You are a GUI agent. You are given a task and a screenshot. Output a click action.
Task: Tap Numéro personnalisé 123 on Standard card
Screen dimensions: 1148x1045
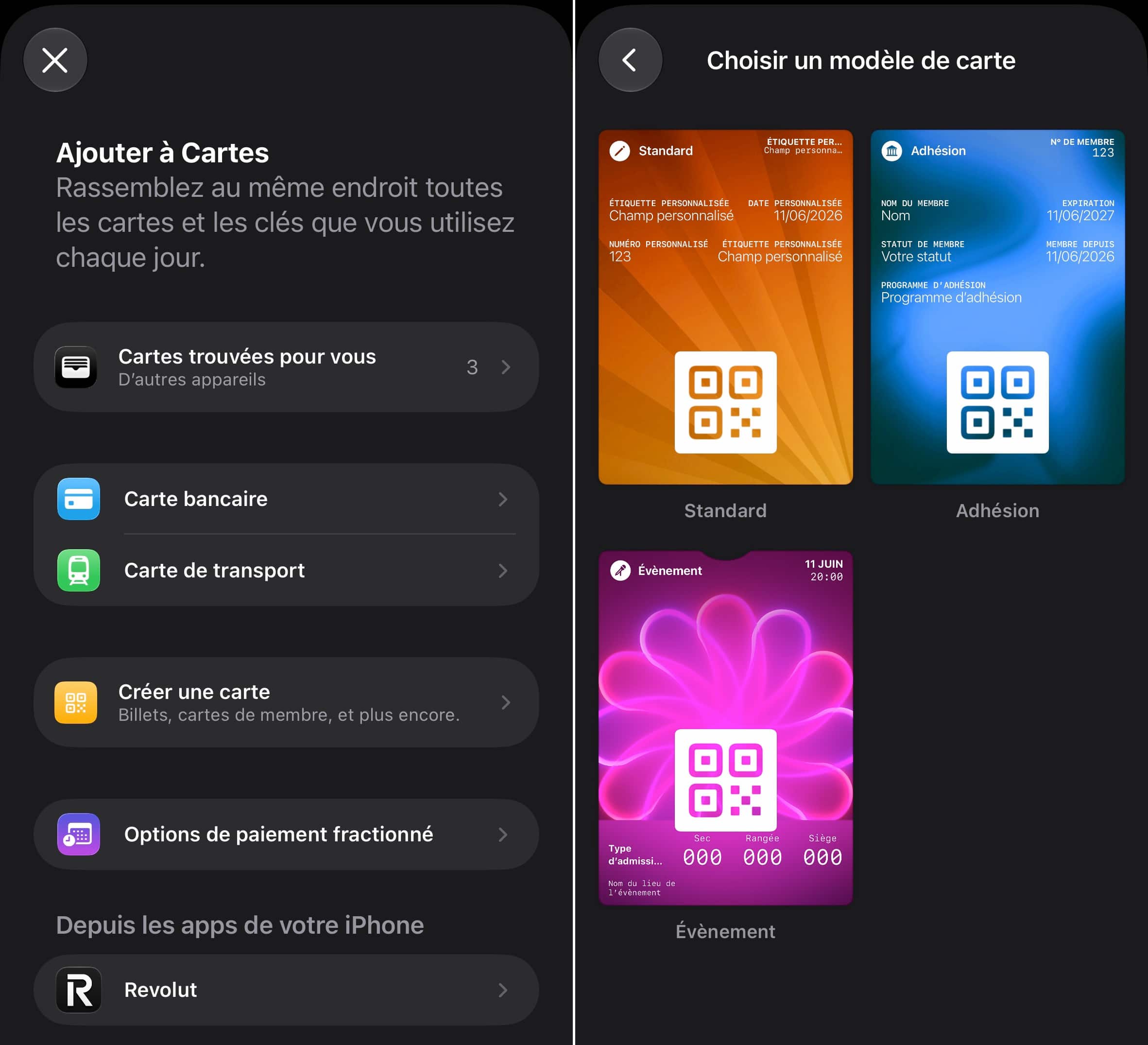(659, 252)
